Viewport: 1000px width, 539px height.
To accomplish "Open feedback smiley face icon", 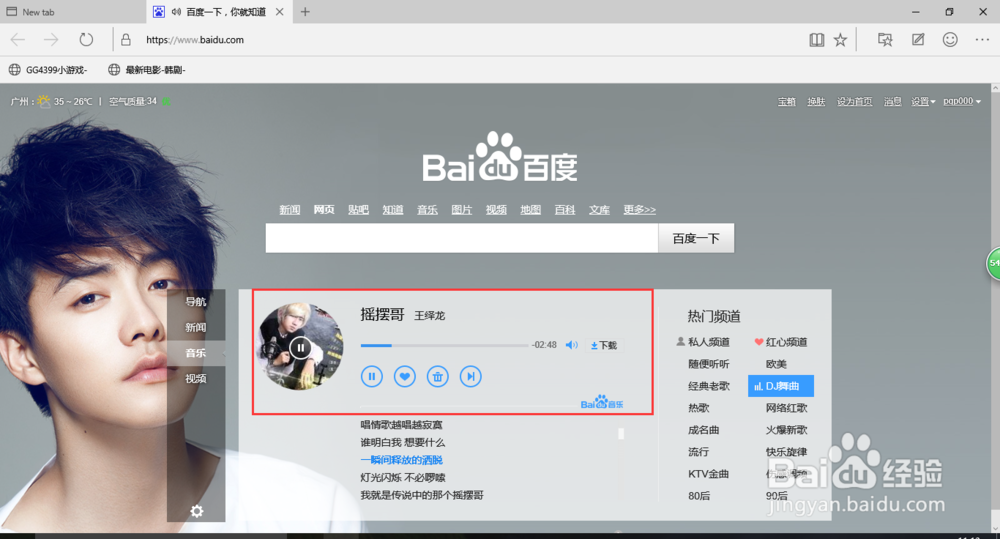I will click(x=950, y=40).
